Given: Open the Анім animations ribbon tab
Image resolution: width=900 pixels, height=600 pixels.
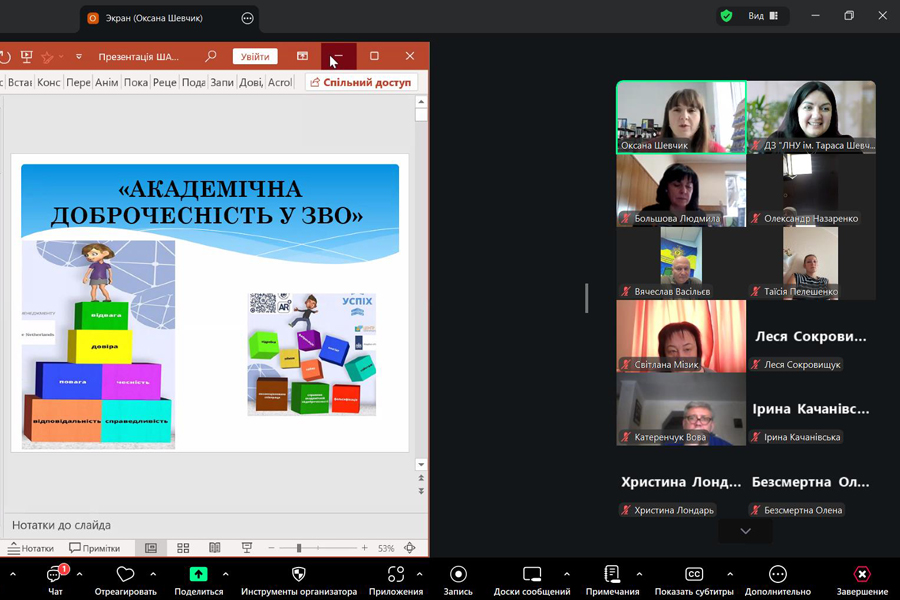Looking at the screenshot, I should [106, 83].
